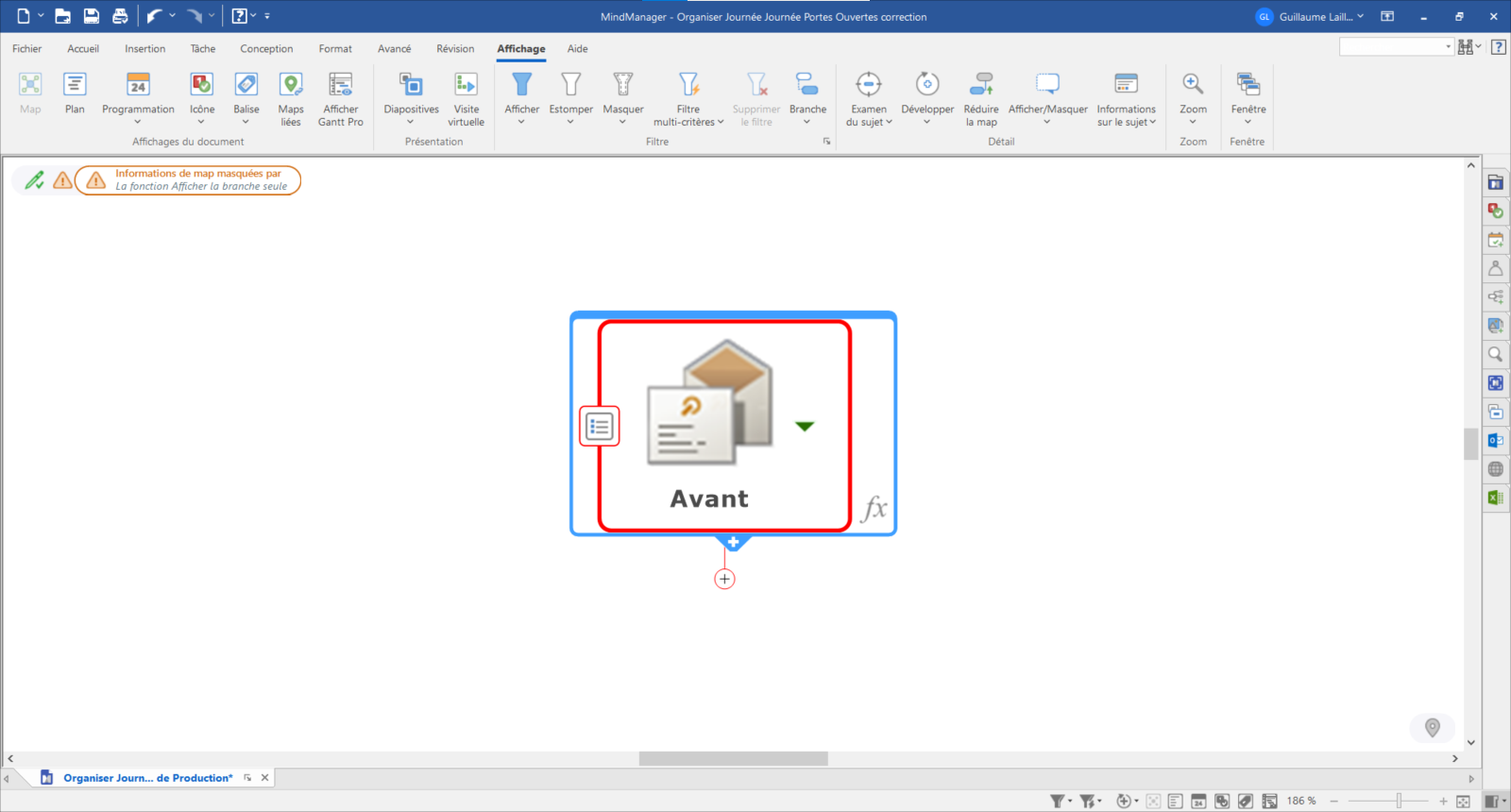Add subtopic with red plus button
This screenshot has height=812, width=1511.
(x=724, y=580)
